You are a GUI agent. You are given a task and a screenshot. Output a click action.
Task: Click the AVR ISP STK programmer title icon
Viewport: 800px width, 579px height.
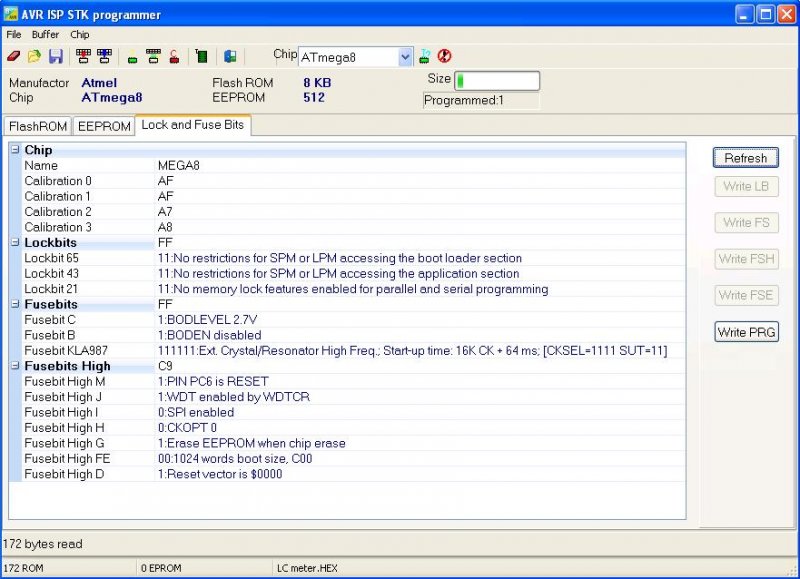point(10,14)
